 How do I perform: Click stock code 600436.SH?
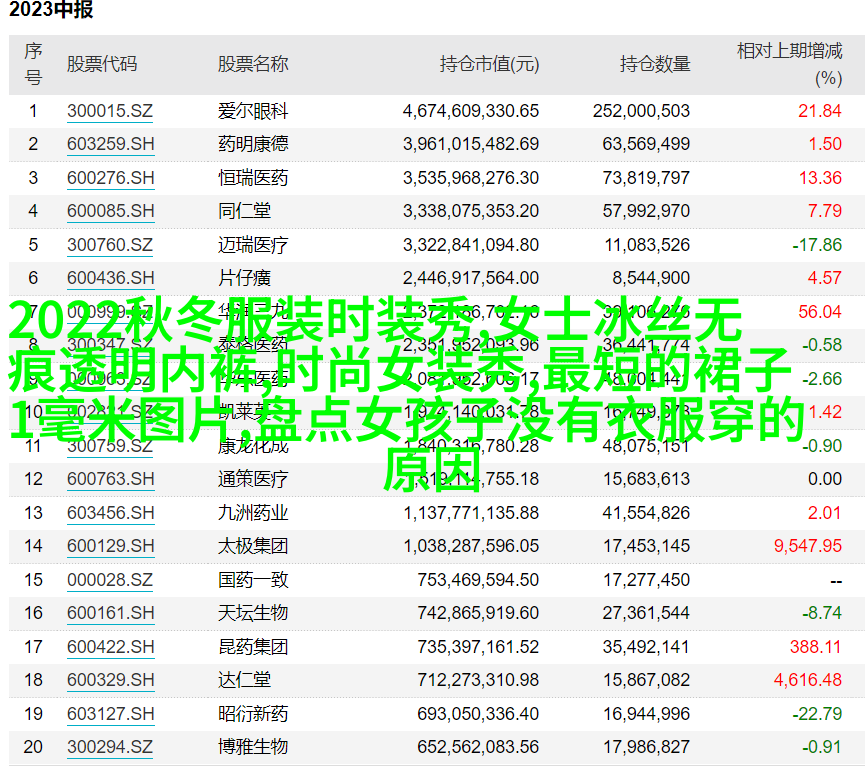[x=111, y=278]
